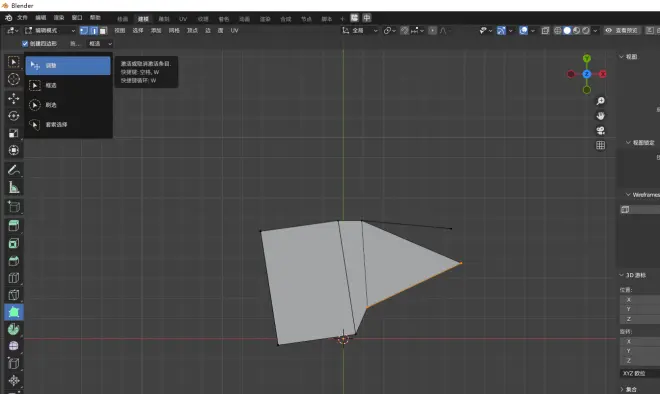This screenshot has width=660, height=394.
Task: Switch to the UV workspace tab
Action: click(x=183, y=19)
